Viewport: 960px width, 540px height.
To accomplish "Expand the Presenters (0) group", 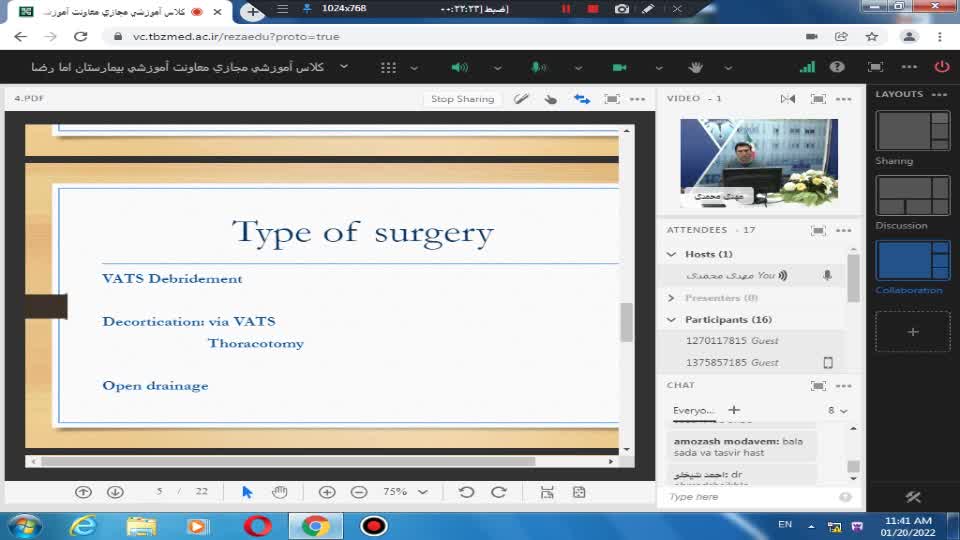I will coord(672,298).
